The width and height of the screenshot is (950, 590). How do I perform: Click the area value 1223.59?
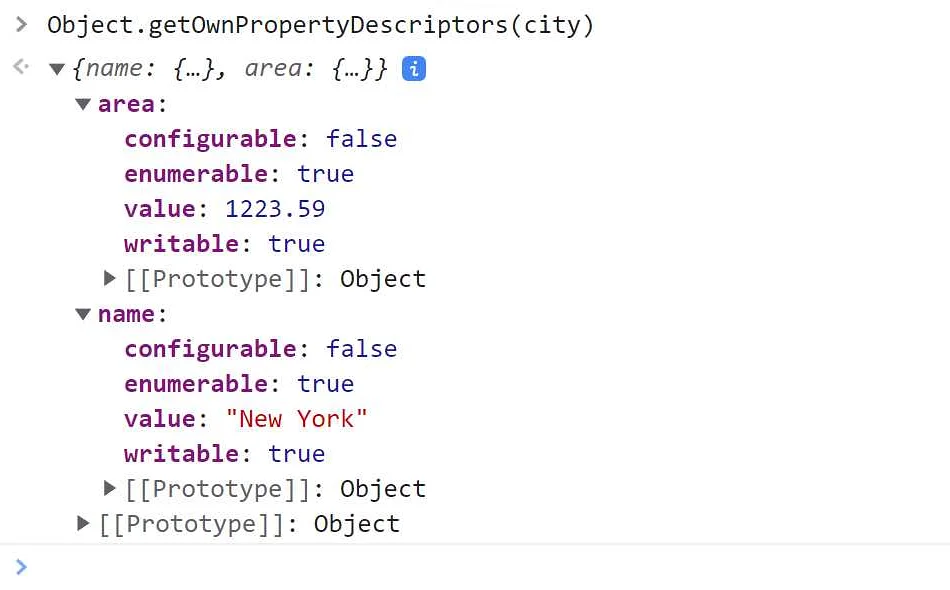coord(275,209)
